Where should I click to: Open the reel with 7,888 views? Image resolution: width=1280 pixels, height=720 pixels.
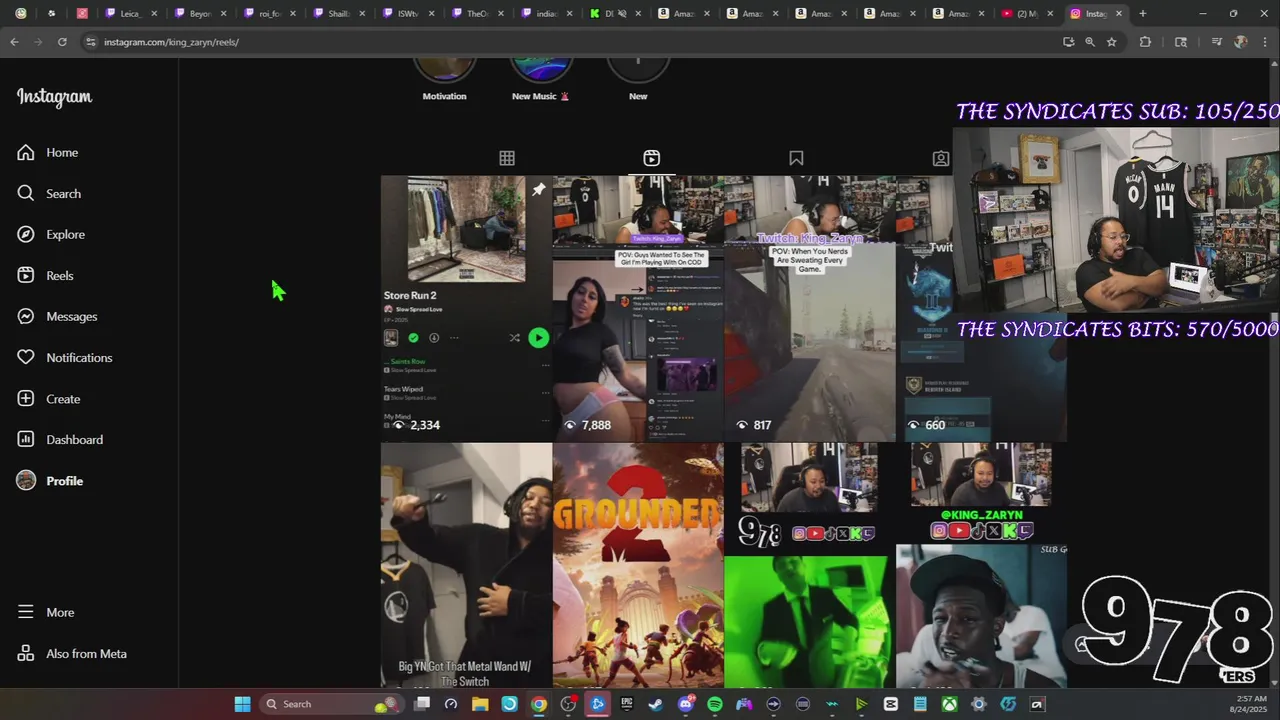[638, 308]
